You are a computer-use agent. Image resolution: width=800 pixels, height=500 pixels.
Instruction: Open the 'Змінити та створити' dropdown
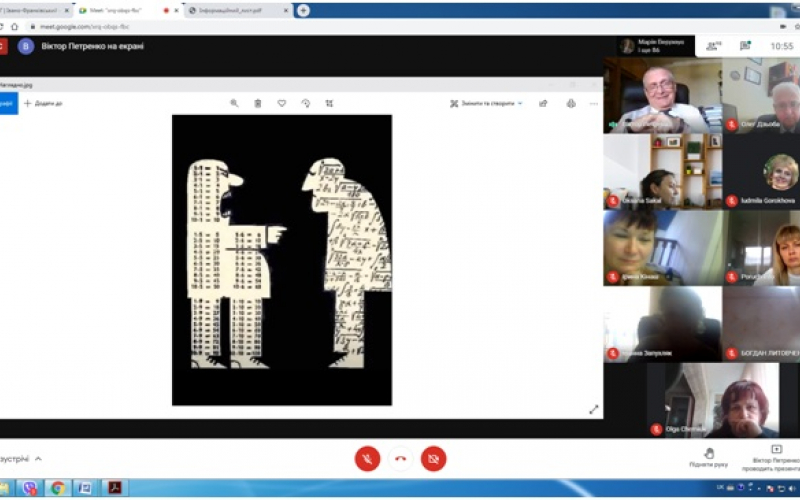pyautogui.click(x=486, y=104)
